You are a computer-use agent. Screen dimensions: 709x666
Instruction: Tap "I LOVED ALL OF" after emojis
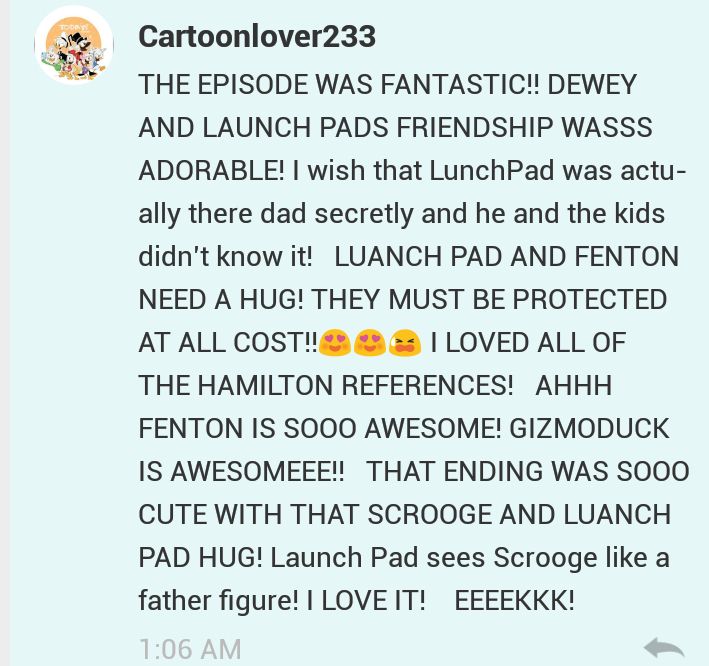[528, 342]
